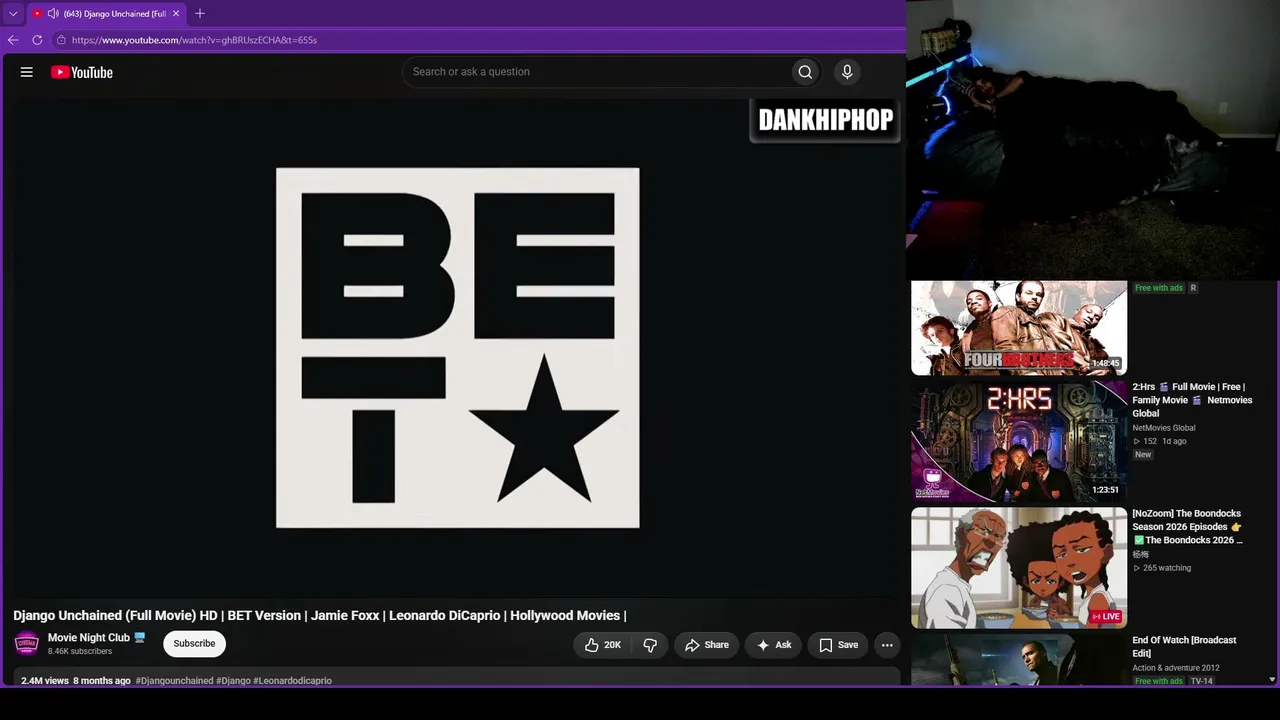The height and width of the screenshot is (720, 1280).
Task: Select the Django Unchained video title
Action: point(320,616)
